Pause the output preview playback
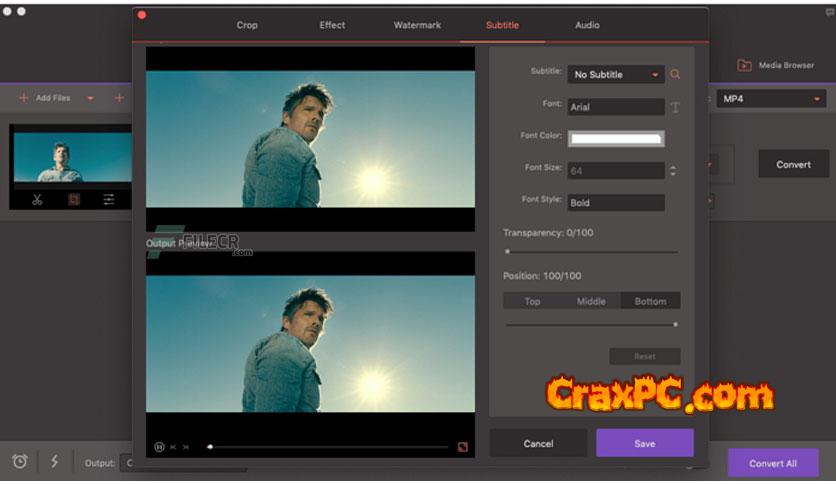 [x=159, y=447]
